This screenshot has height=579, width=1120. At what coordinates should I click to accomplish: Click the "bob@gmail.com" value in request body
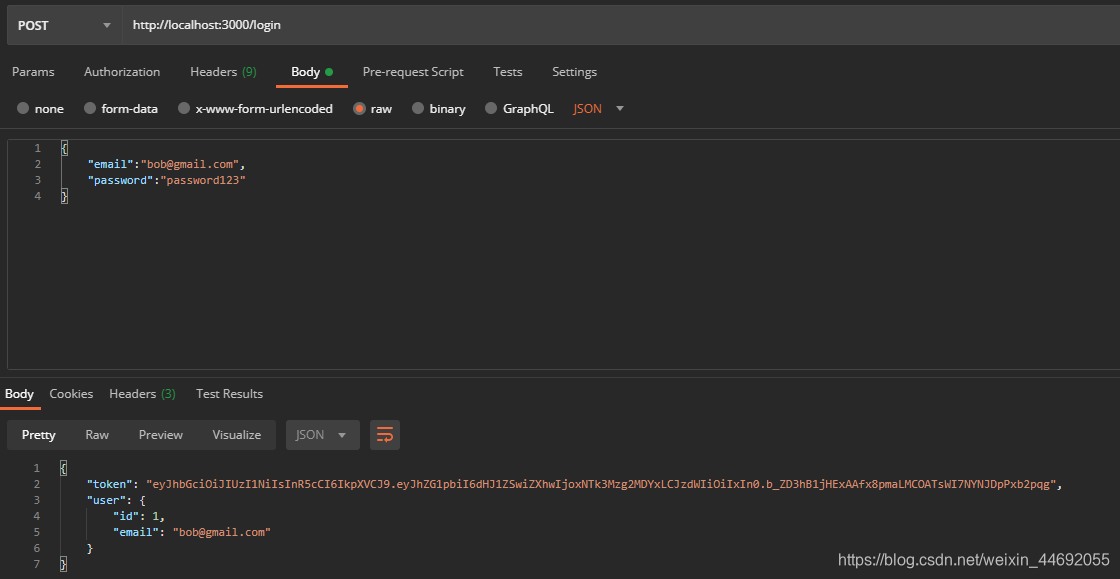click(189, 164)
